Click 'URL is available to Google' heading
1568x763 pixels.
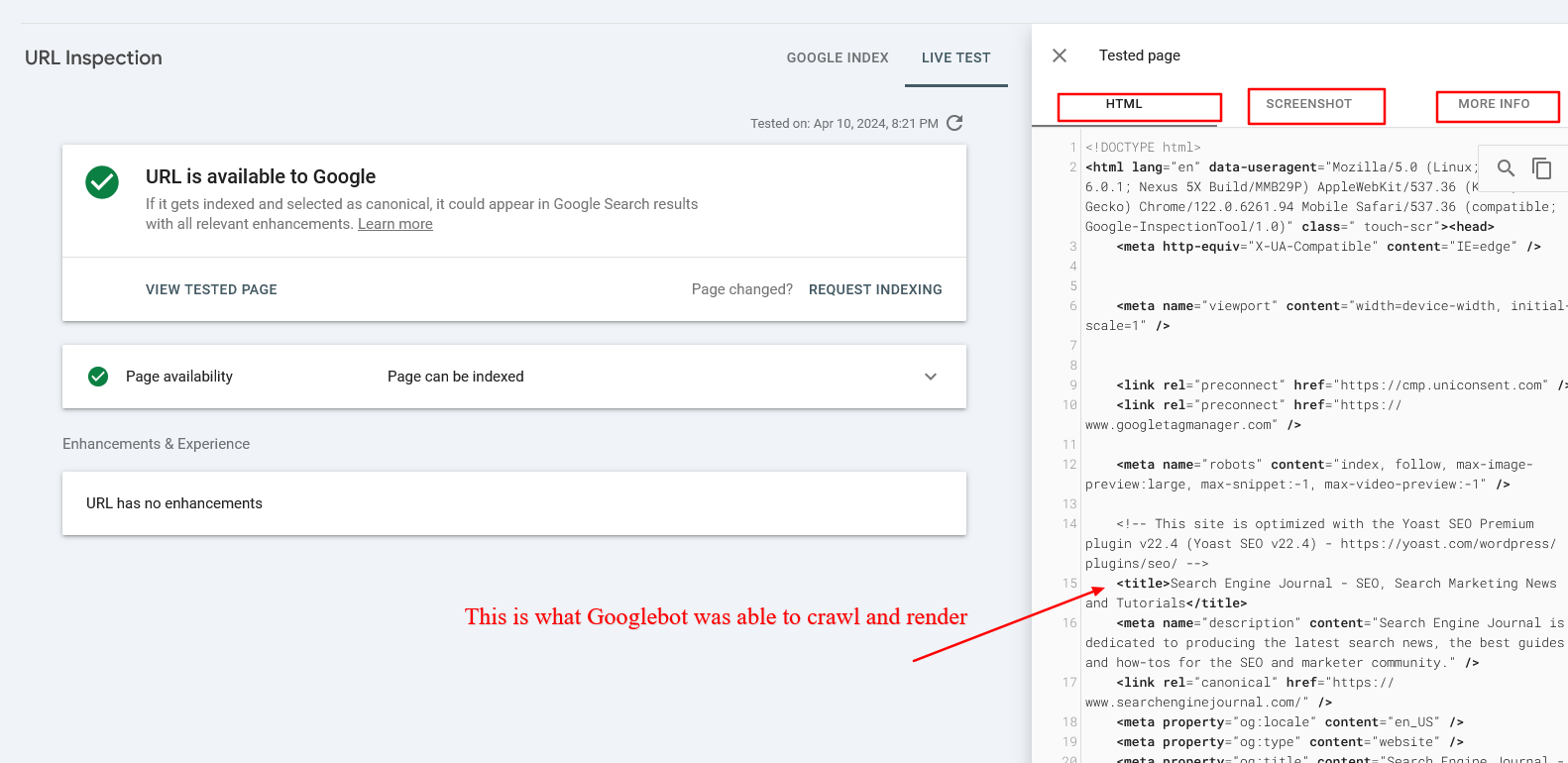[261, 176]
